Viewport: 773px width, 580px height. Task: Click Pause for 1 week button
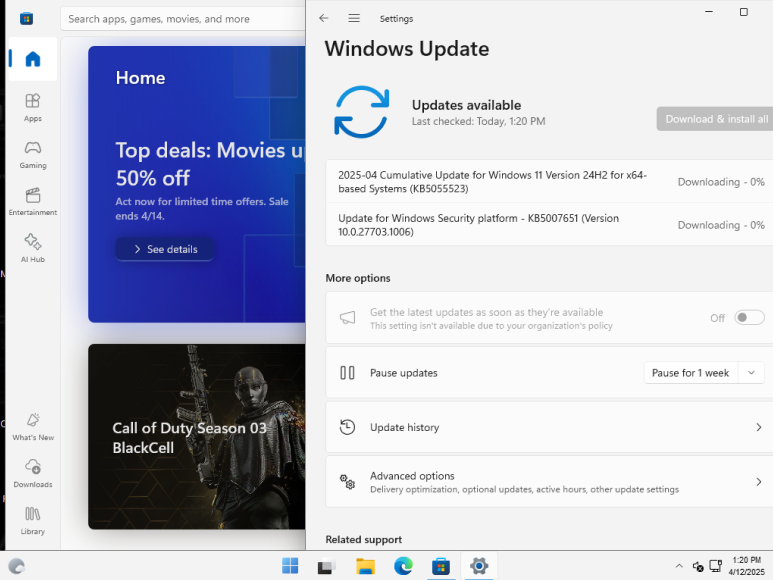(x=690, y=373)
